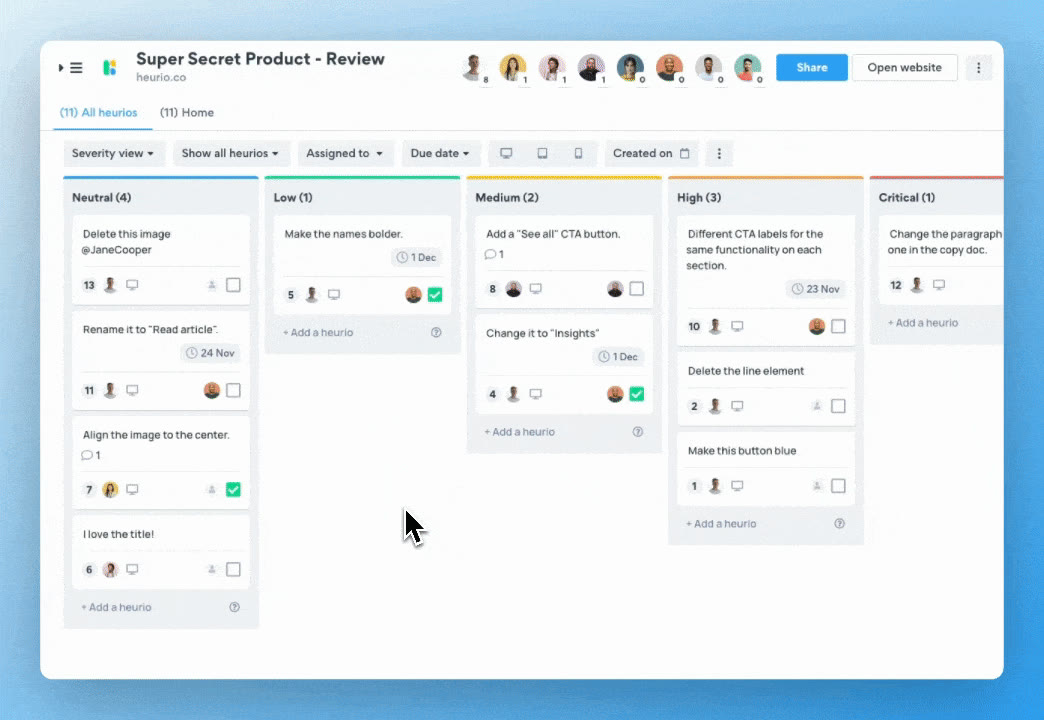
Task: Filter by mobile phone device icon
Action: pos(579,153)
